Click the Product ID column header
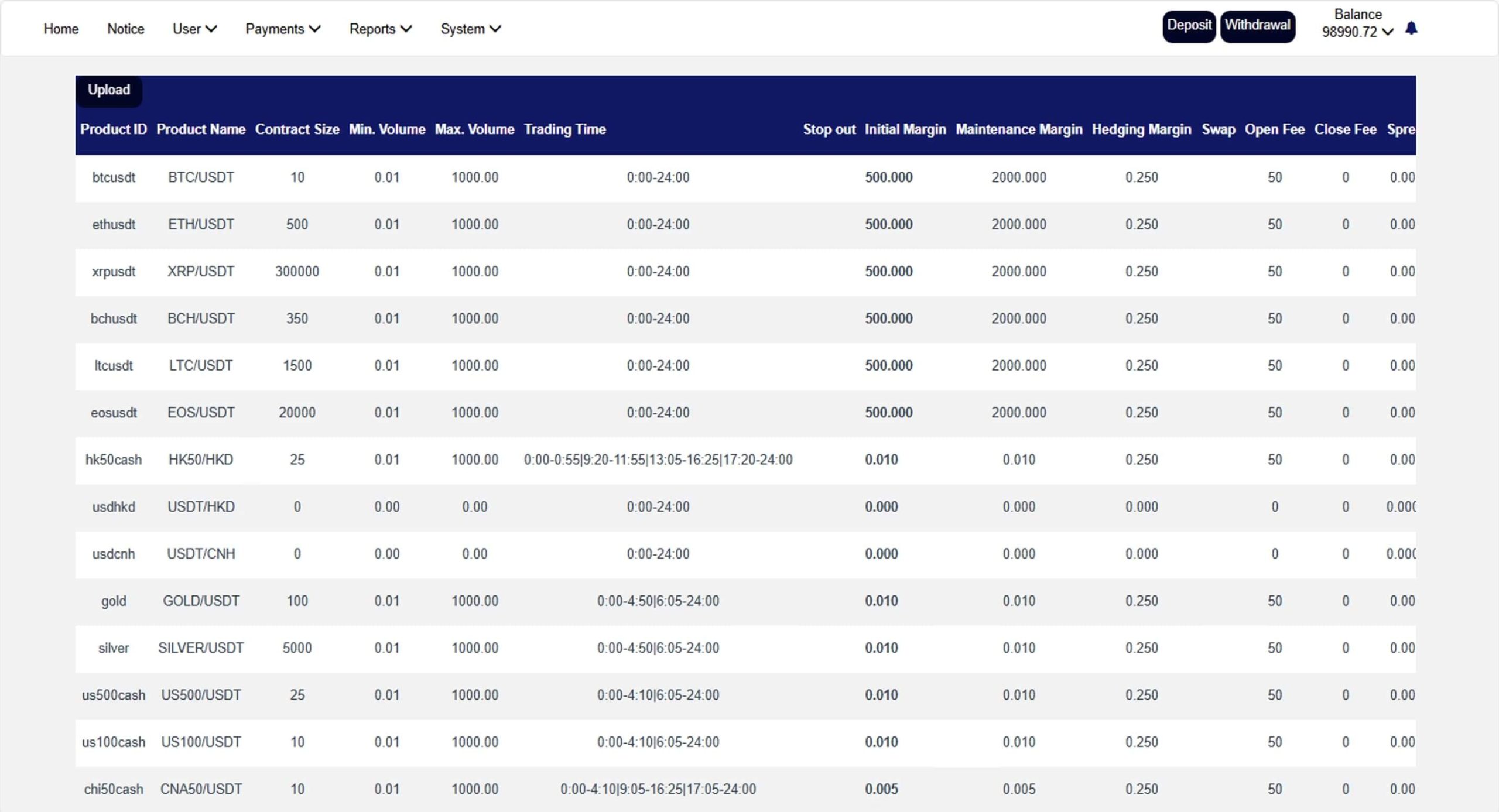The height and width of the screenshot is (812, 1499). [x=113, y=129]
